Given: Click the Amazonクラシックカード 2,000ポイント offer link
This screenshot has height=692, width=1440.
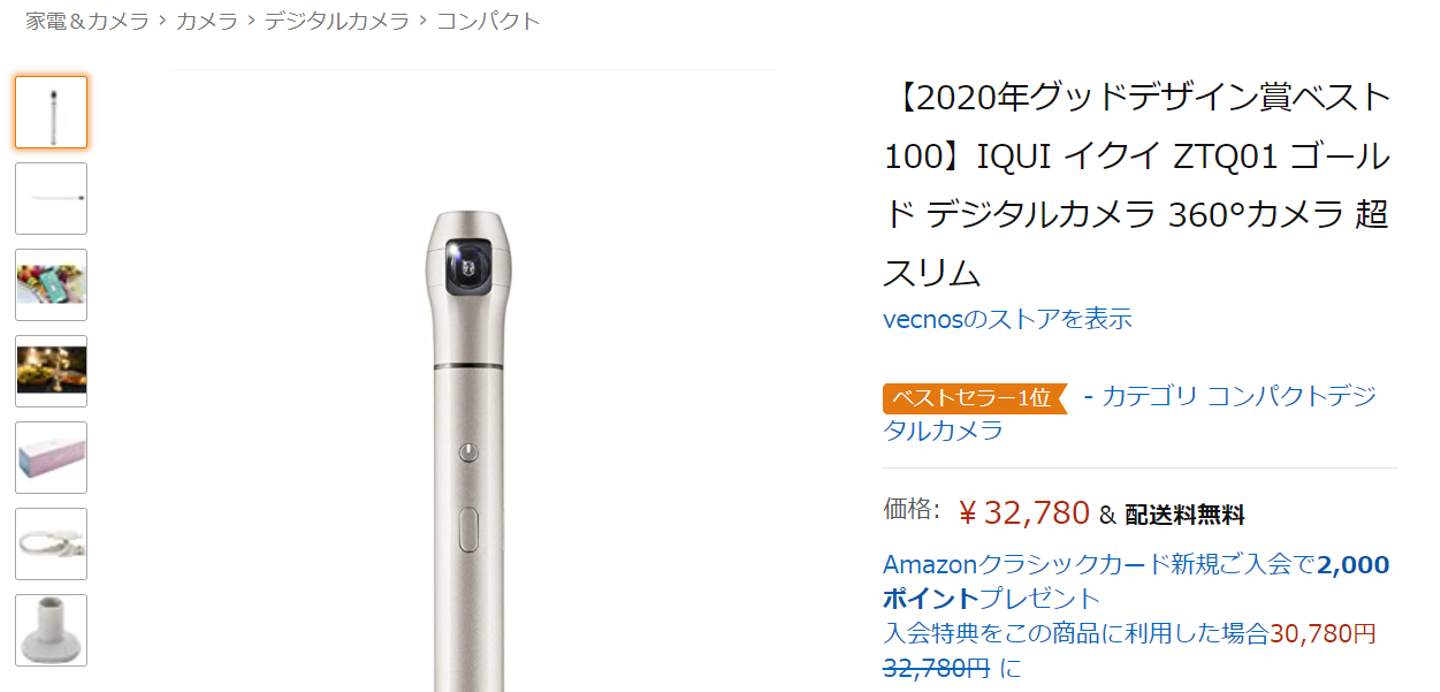Looking at the screenshot, I should (1136, 582).
